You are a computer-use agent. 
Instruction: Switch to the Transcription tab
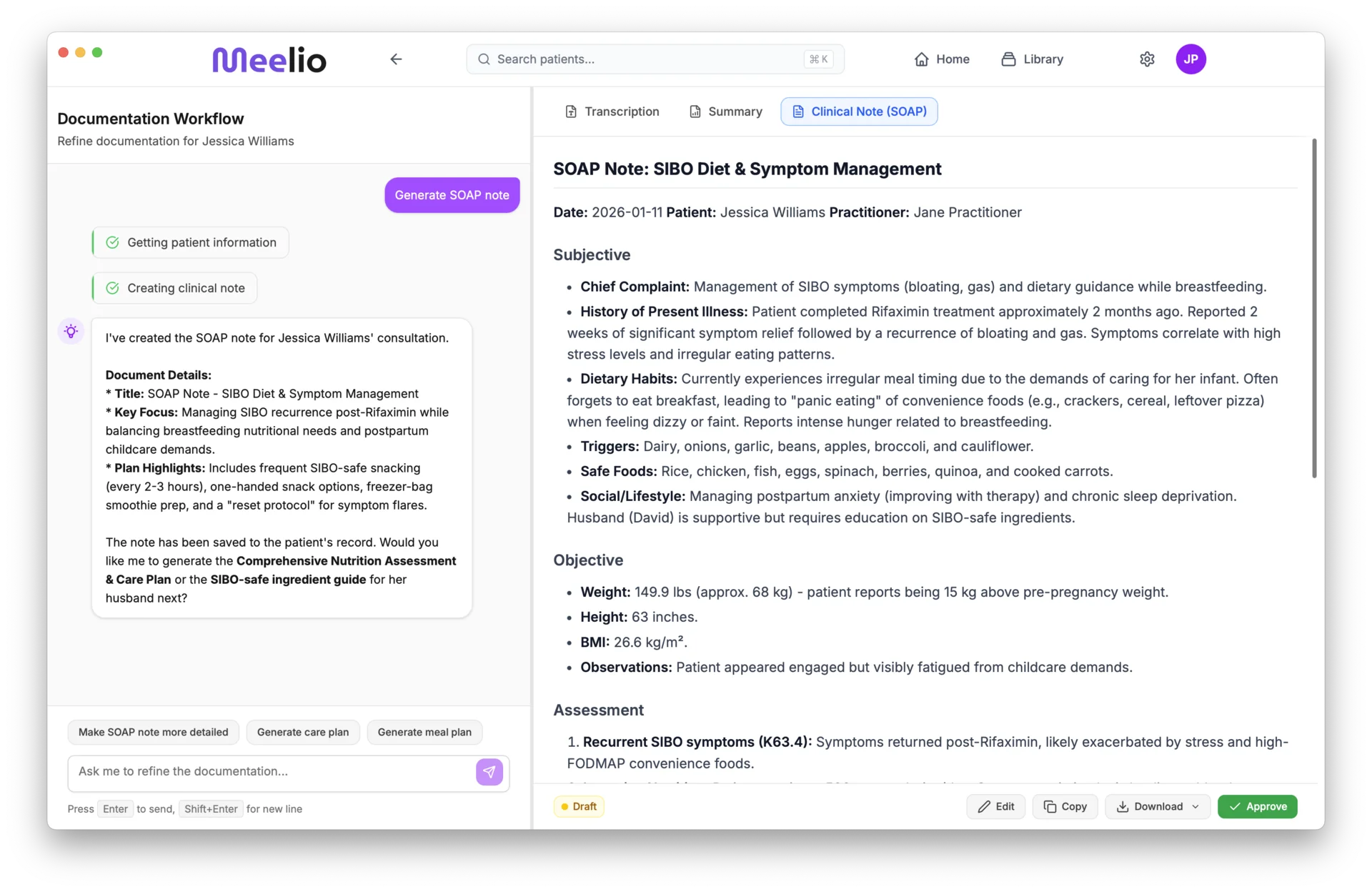(x=612, y=111)
